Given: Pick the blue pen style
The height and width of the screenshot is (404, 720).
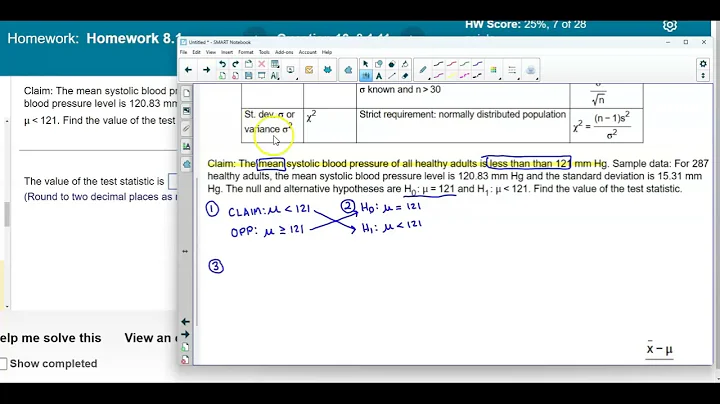Looking at the screenshot, I should 478,64.
